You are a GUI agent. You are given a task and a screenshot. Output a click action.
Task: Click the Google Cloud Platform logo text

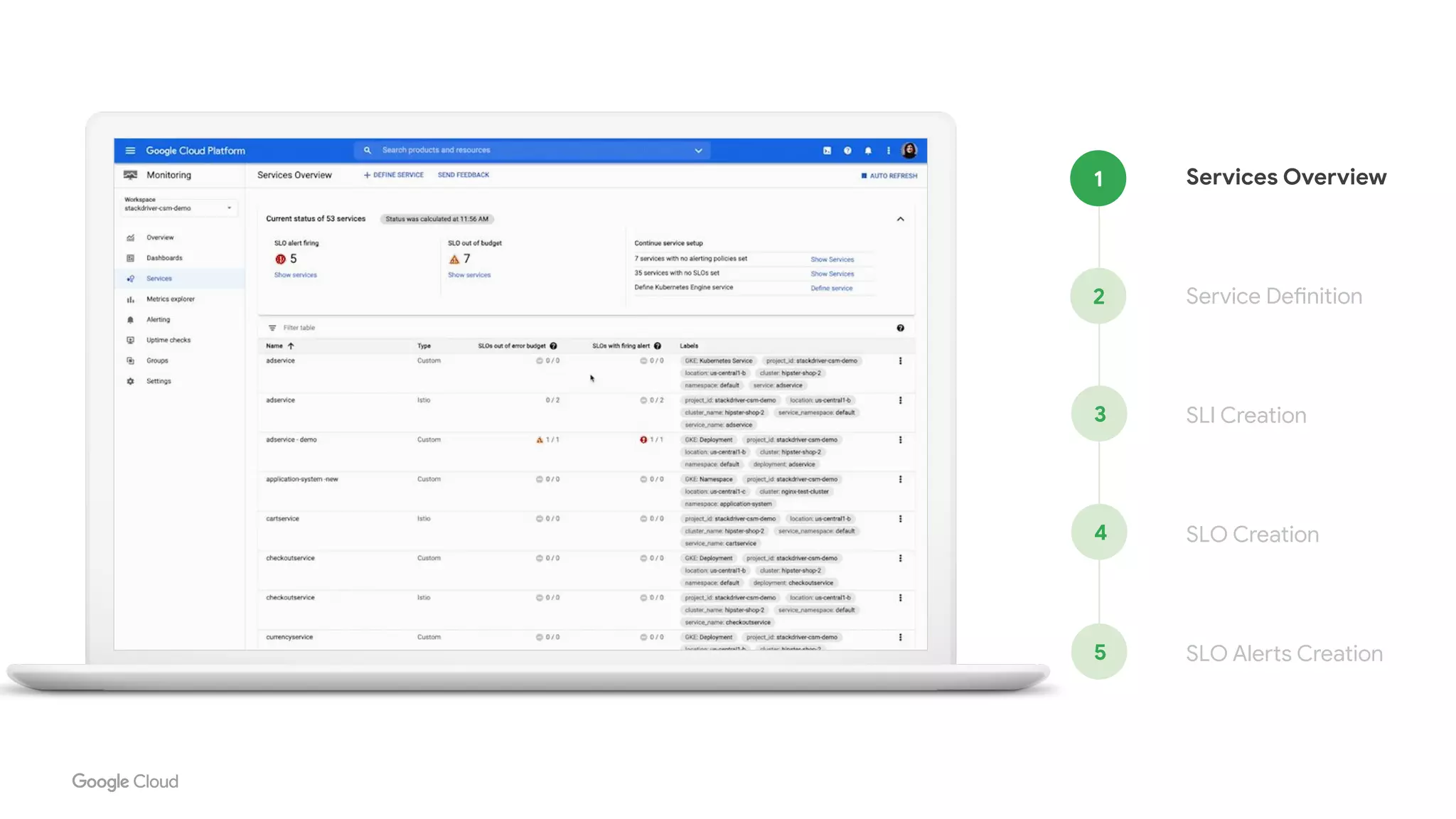tap(196, 151)
